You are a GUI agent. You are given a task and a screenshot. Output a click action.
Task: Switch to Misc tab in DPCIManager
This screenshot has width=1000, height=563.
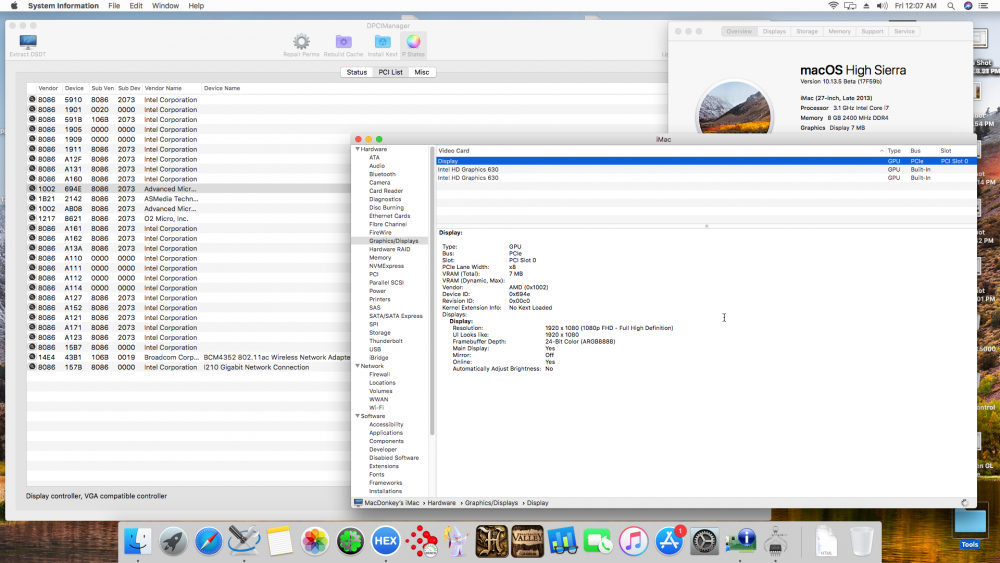[x=422, y=72]
